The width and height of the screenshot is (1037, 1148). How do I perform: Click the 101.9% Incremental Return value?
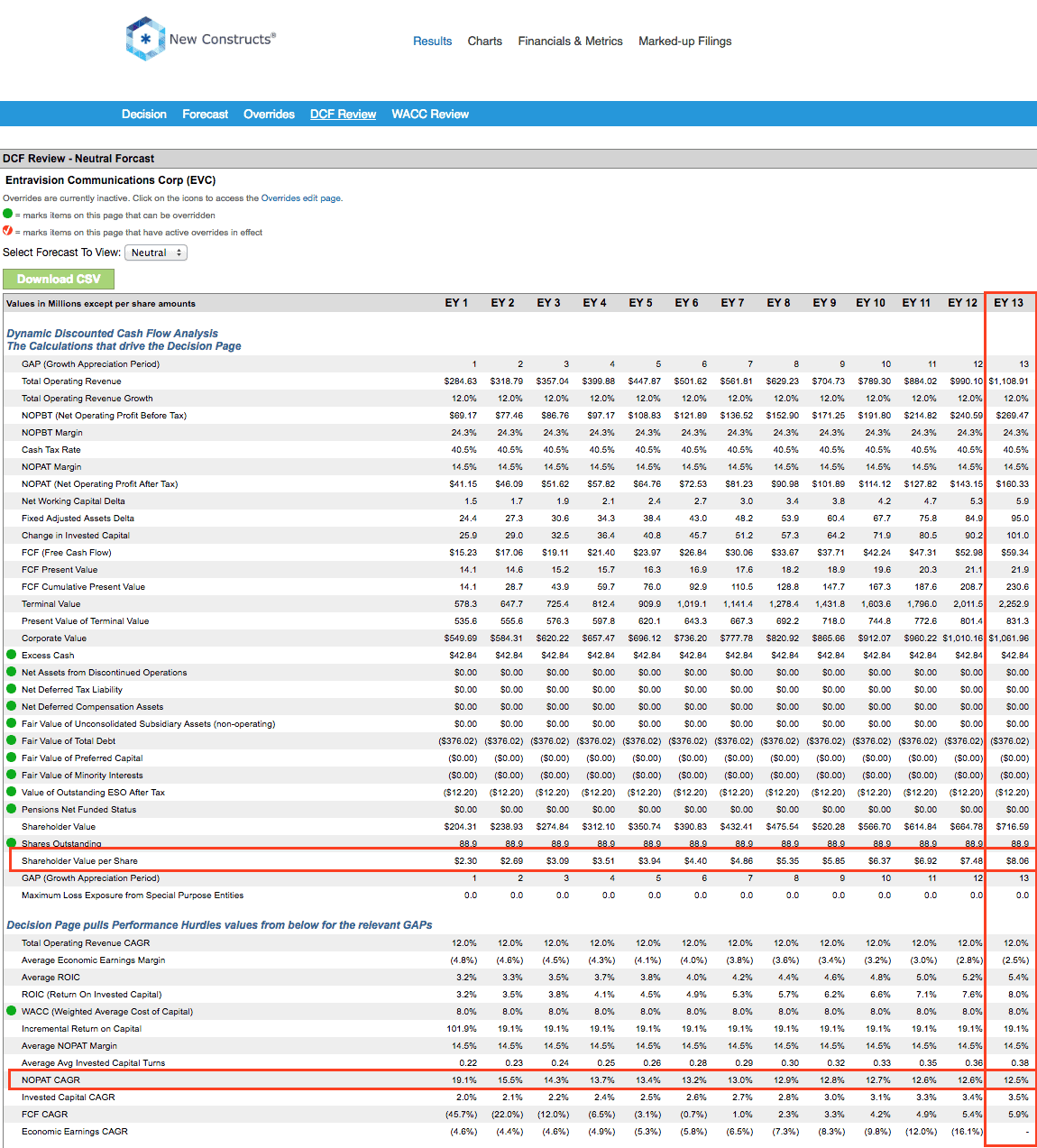pyautogui.click(x=463, y=1029)
